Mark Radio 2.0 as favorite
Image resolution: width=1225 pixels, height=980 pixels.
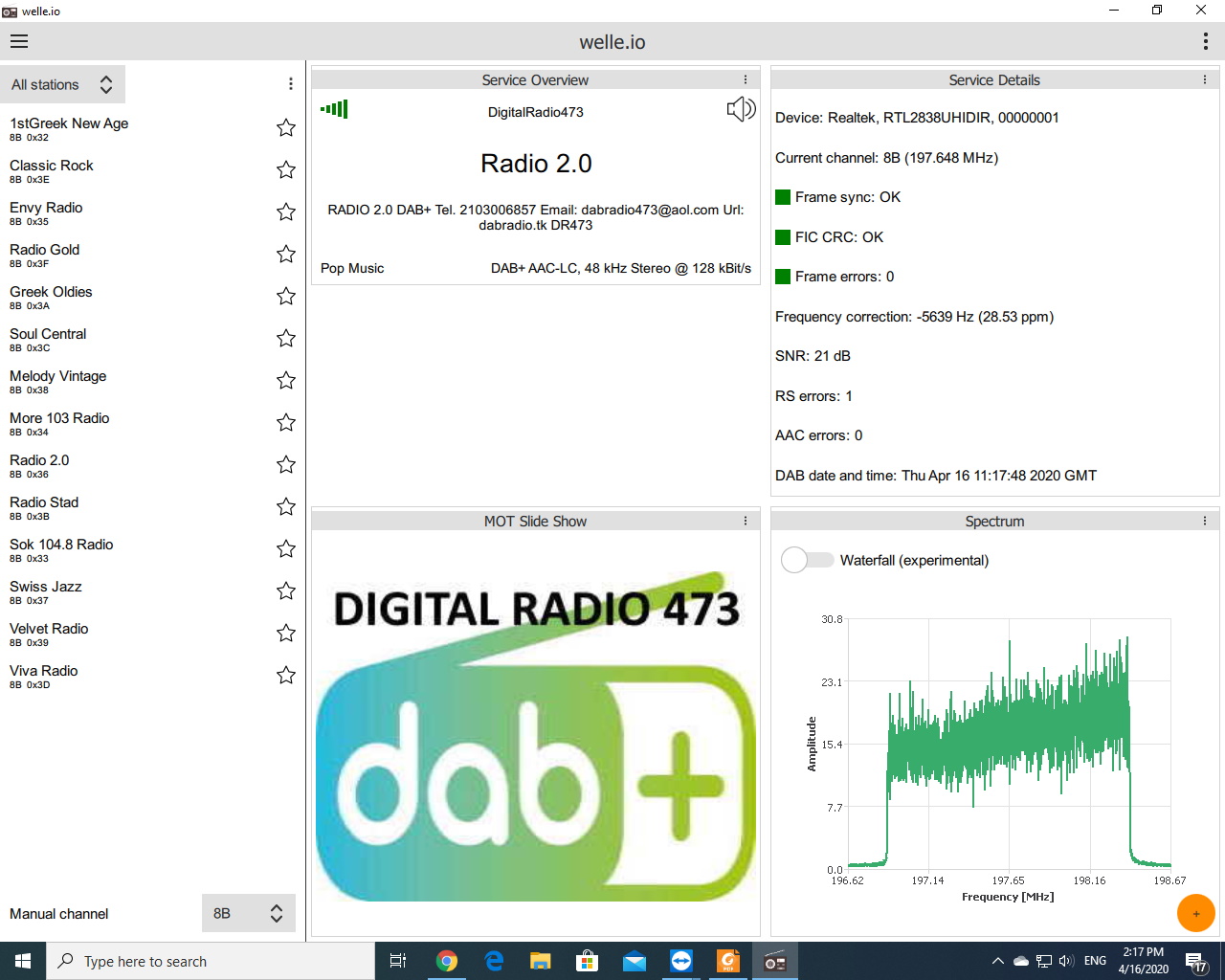pyautogui.click(x=285, y=465)
